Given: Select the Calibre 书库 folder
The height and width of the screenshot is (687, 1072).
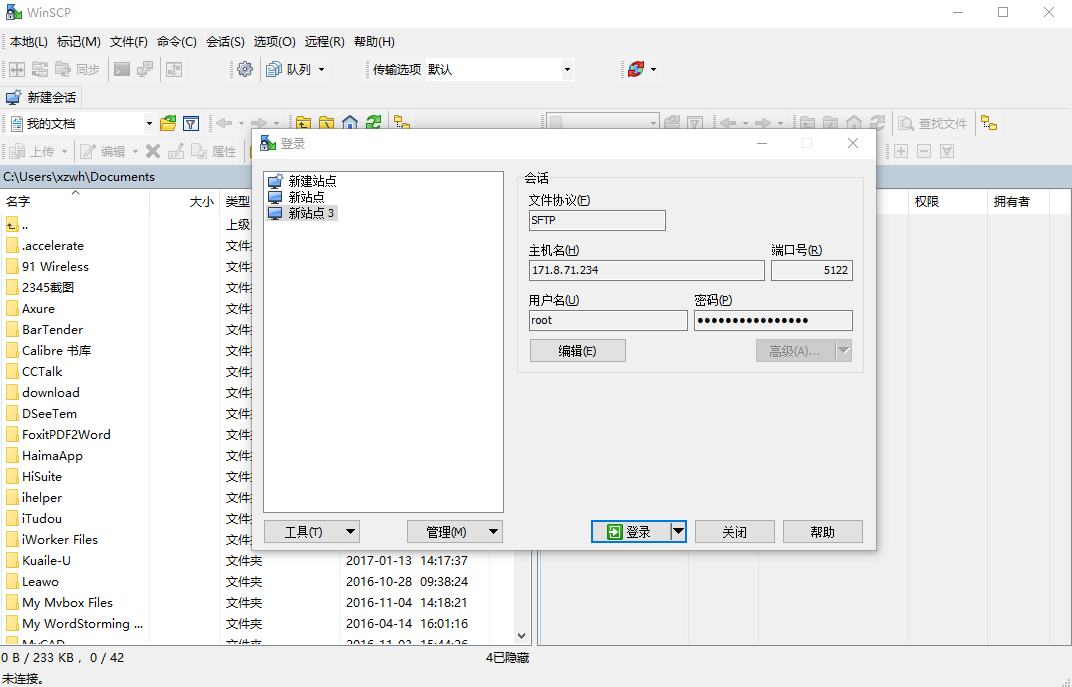Looking at the screenshot, I should point(57,351).
